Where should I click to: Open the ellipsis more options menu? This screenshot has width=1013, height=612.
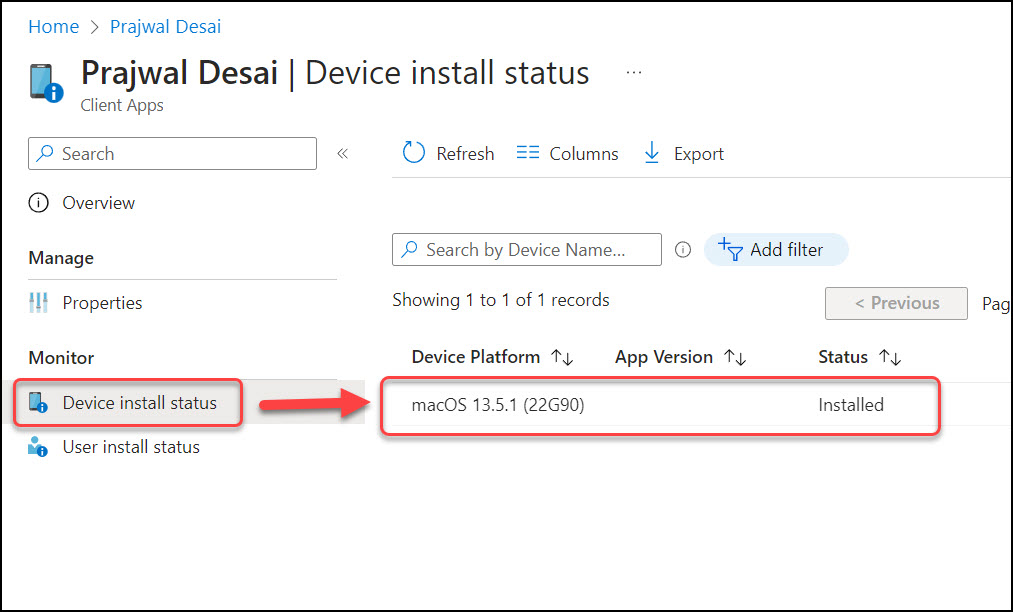coord(634,72)
